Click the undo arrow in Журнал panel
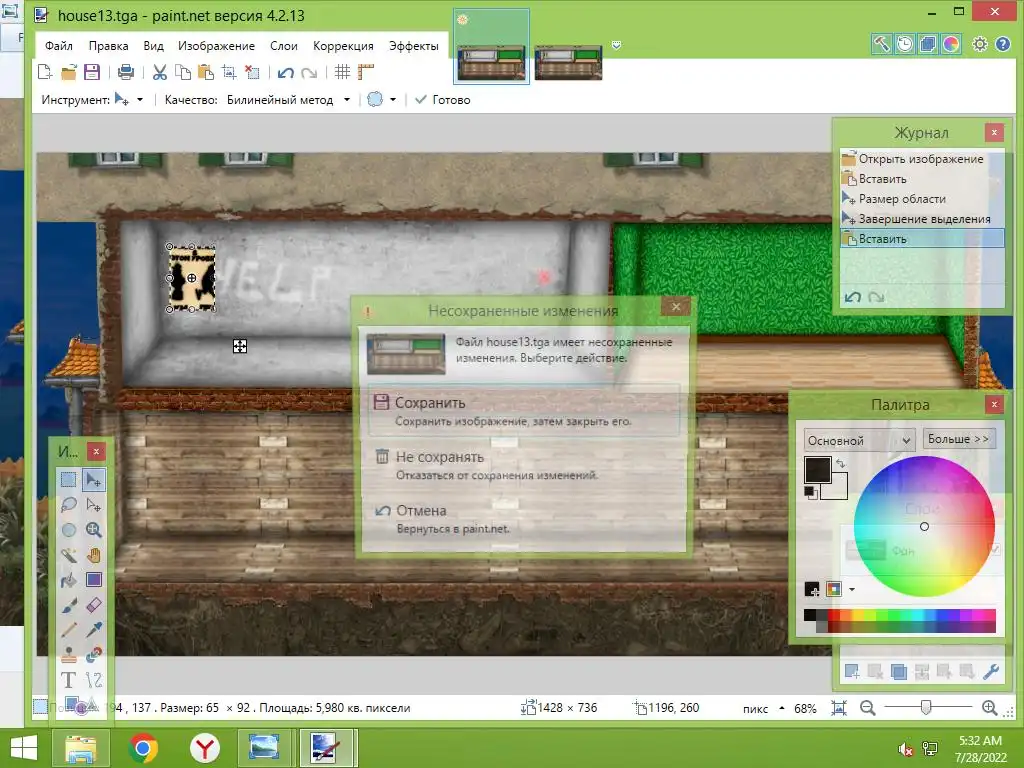The height and width of the screenshot is (768, 1024). pyautogui.click(x=852, y=297)
